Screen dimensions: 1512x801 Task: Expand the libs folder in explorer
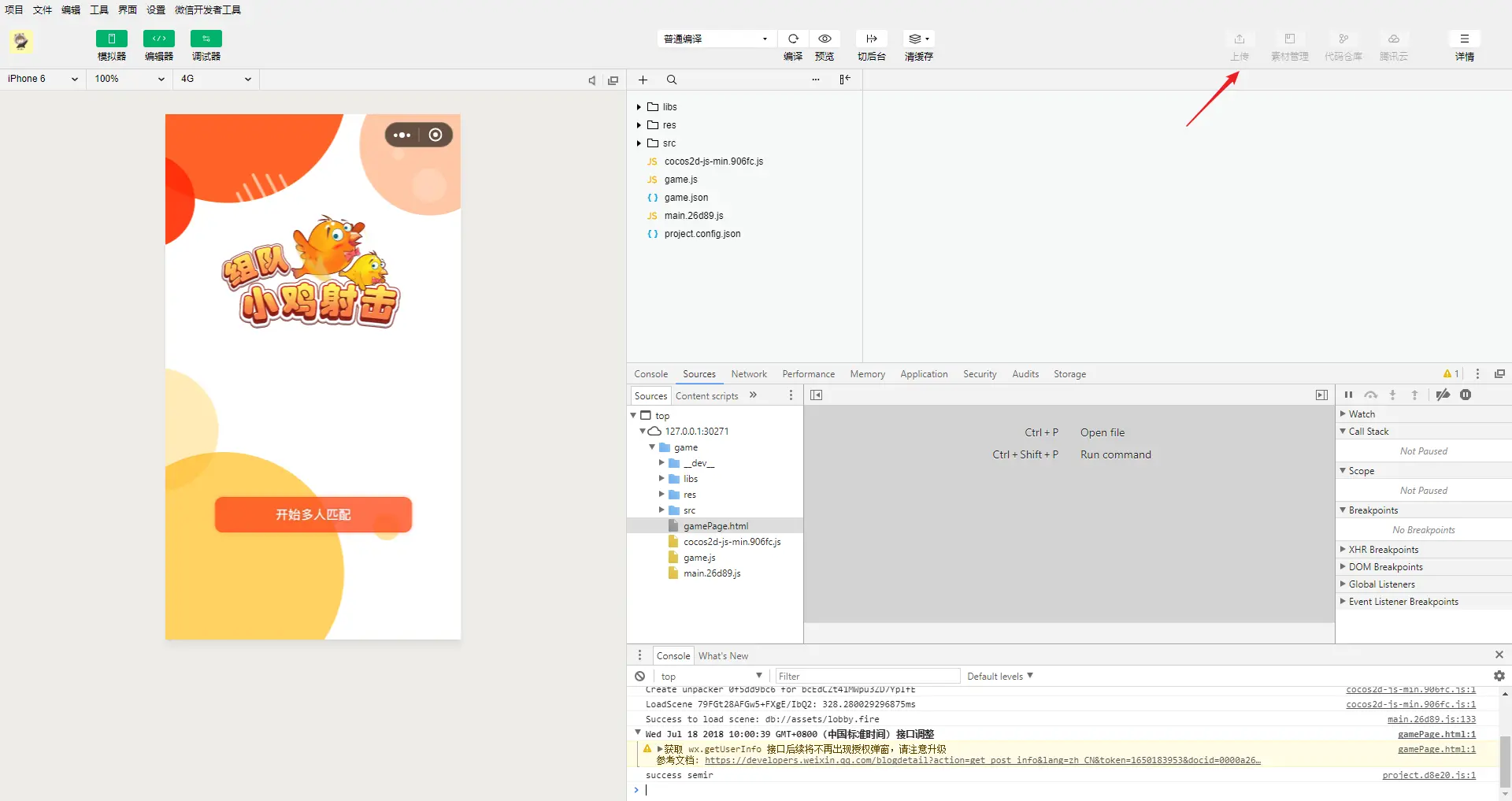pos(639,107)
